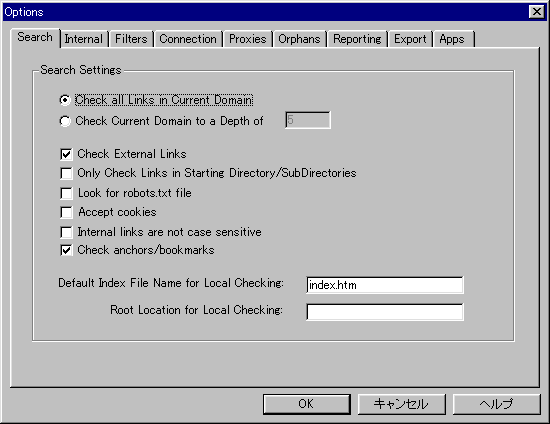This screenshot has width=550, height=424.
Task: Open the Filters tab
Action: point(131,39)
